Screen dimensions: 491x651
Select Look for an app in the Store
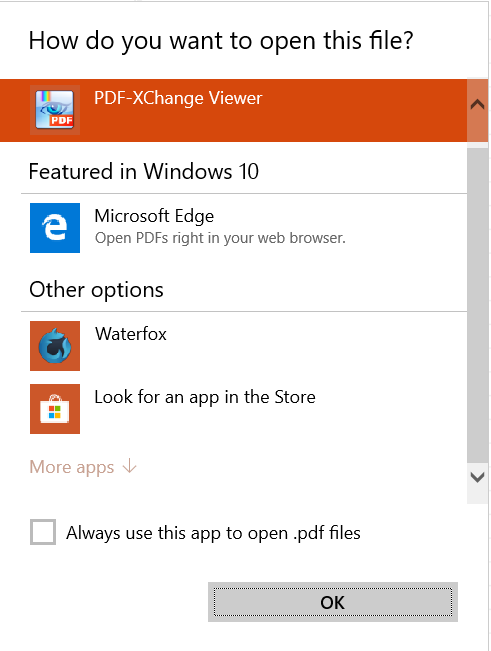[233, 409]
